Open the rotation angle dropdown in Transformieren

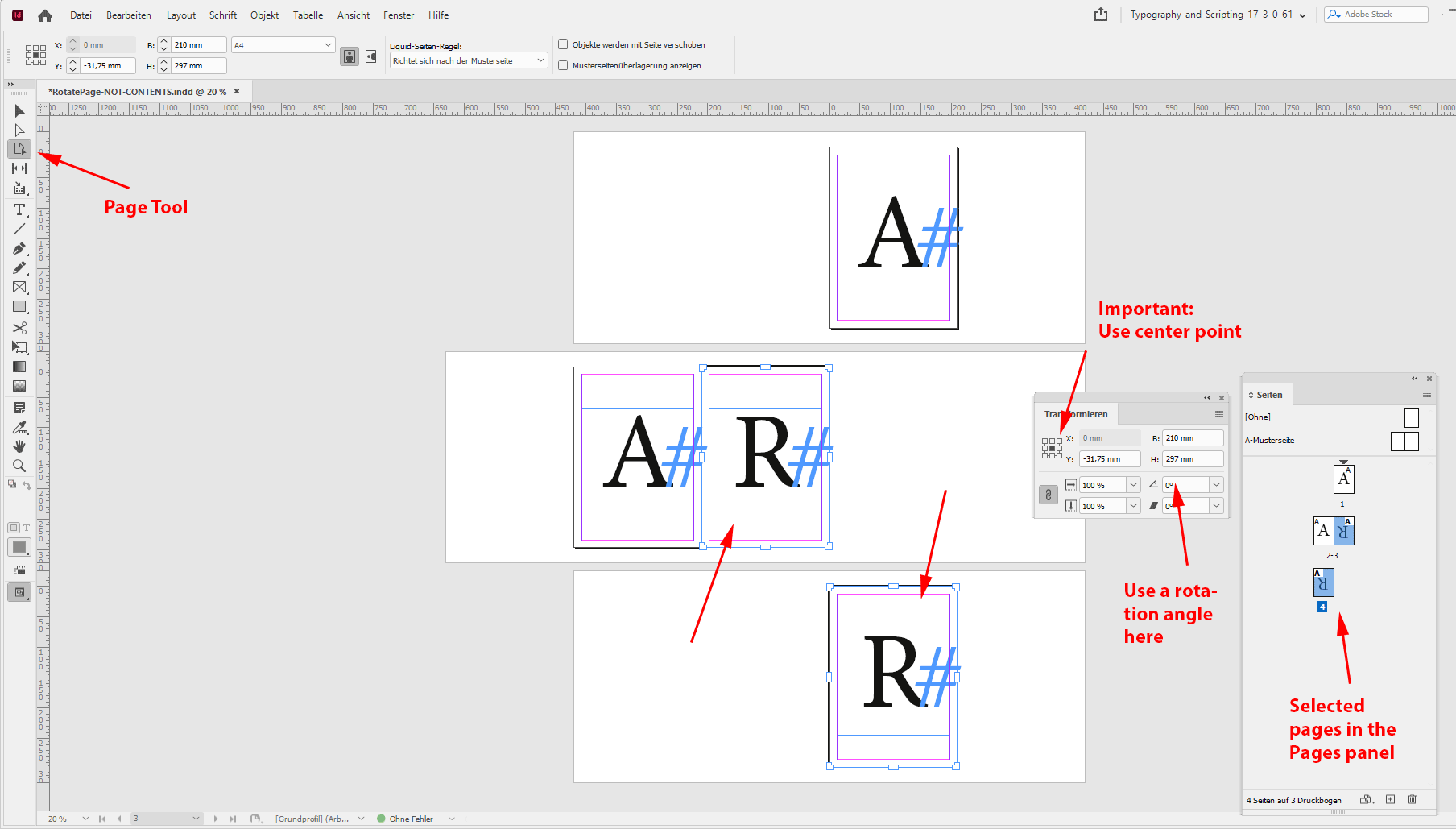coord(1216,484)
